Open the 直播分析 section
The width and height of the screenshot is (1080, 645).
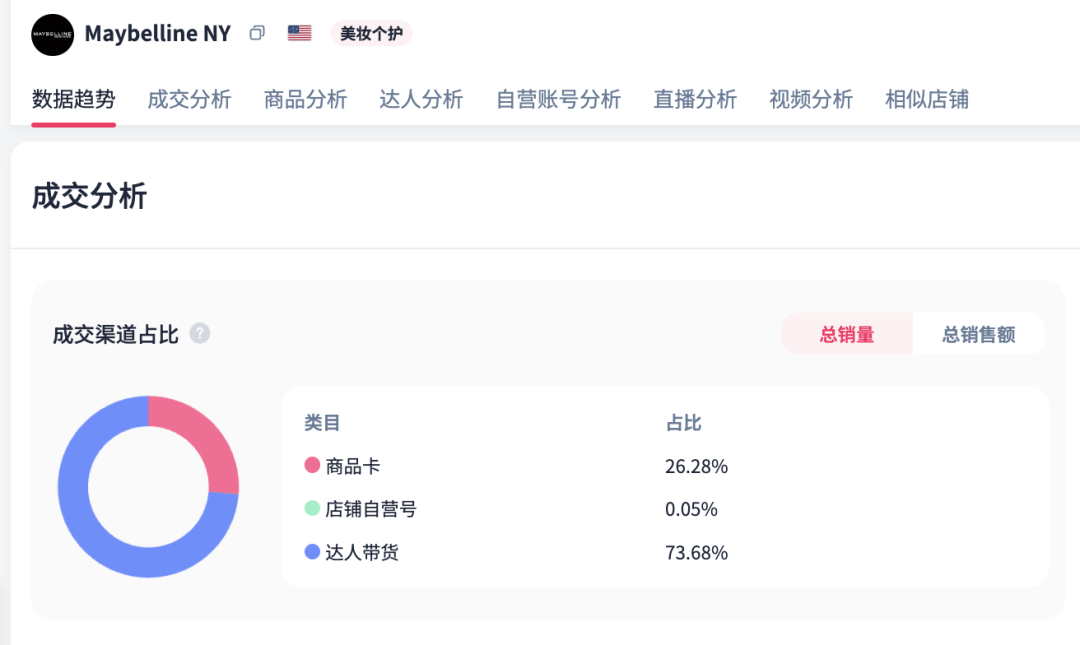[695, 99]
